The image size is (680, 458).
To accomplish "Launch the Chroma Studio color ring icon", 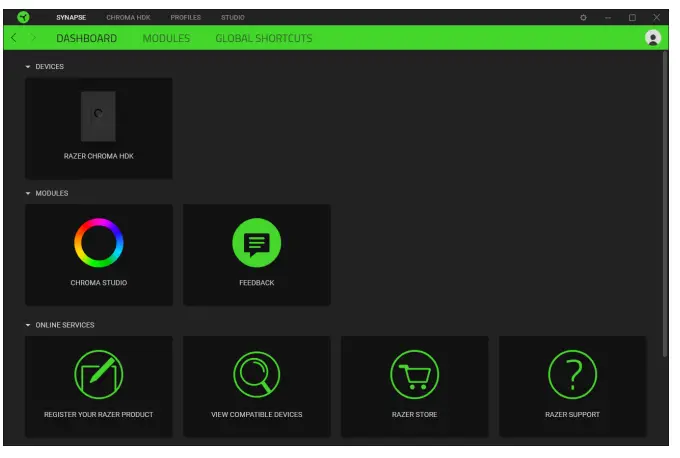I will click(99, 242).
